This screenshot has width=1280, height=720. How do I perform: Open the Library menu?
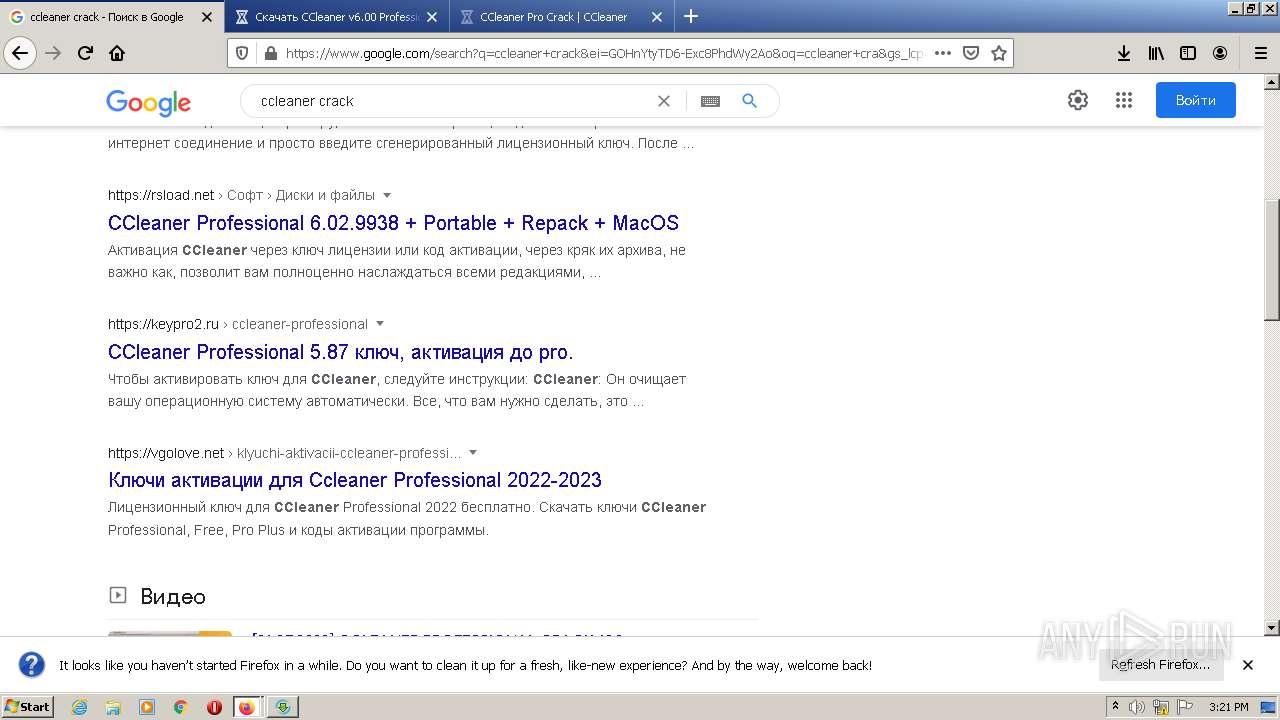pyautogui.click(x=1156, y=53)
